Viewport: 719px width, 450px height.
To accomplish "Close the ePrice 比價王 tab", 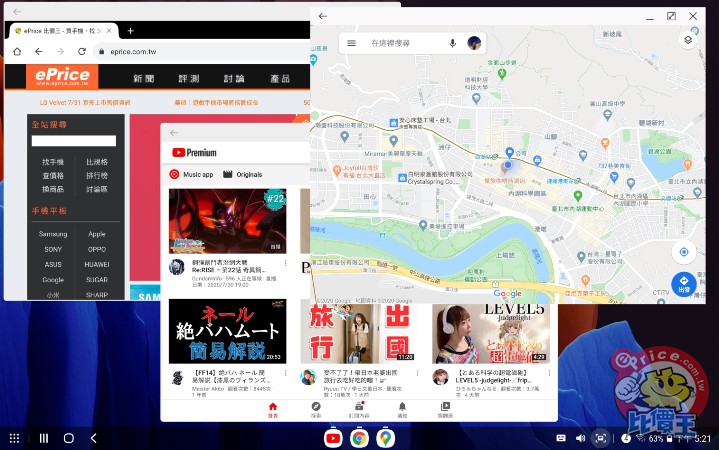I will point(109,31).
